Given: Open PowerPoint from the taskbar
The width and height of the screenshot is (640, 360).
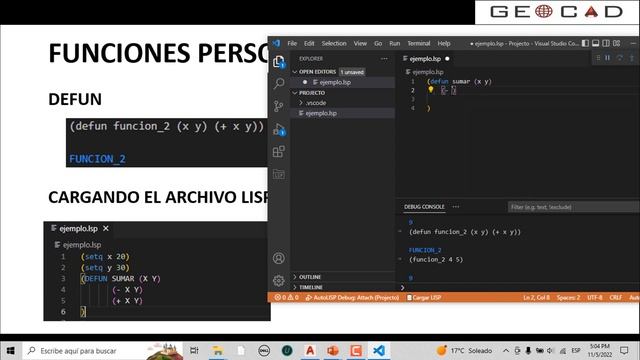Looking at the screenshot, I should click(x=333, y=351).
